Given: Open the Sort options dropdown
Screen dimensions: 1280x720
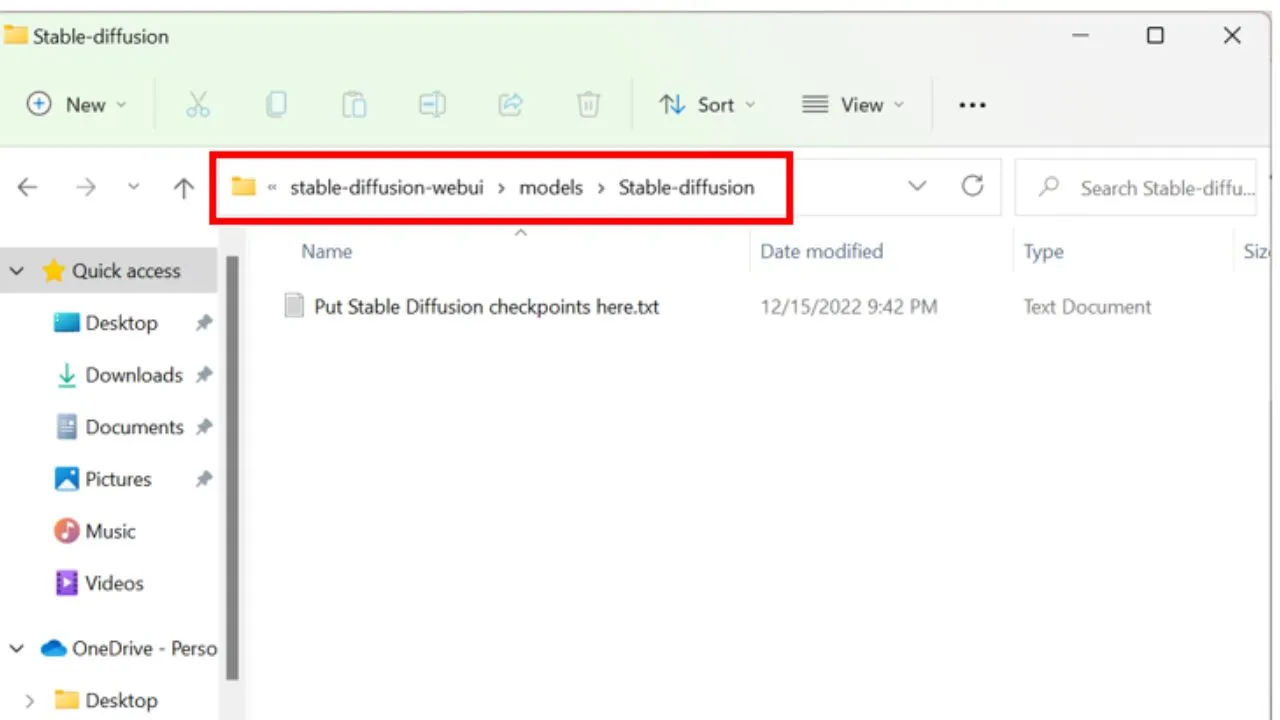Looking at the screenshot, I should [x=708, y=104].
